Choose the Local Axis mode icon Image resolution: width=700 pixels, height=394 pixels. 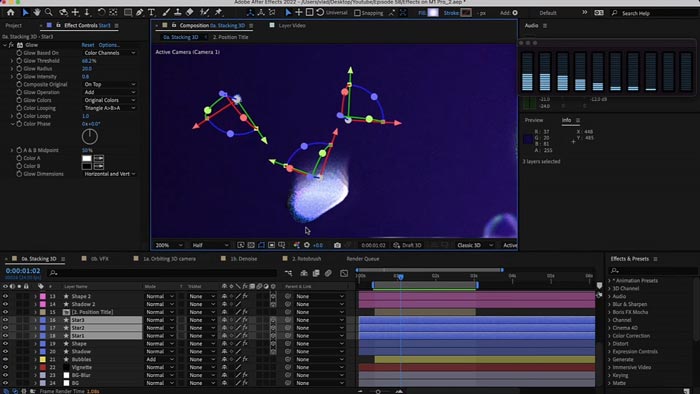(250, 12)
